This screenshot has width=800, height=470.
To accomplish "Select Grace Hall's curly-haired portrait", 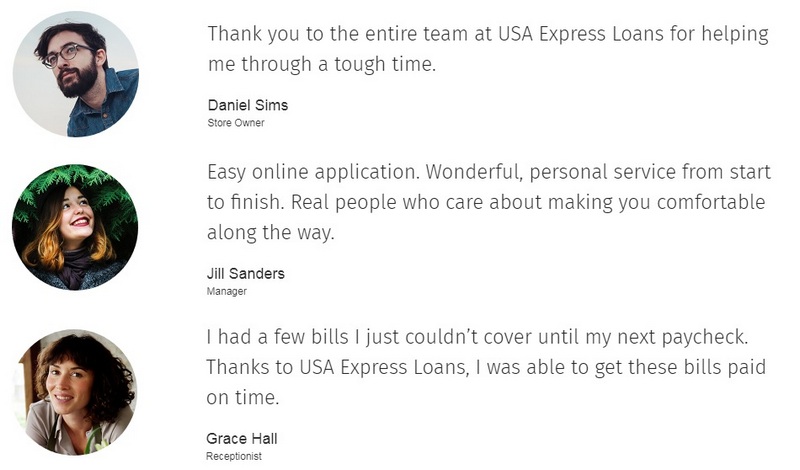I will pos(75,392).
